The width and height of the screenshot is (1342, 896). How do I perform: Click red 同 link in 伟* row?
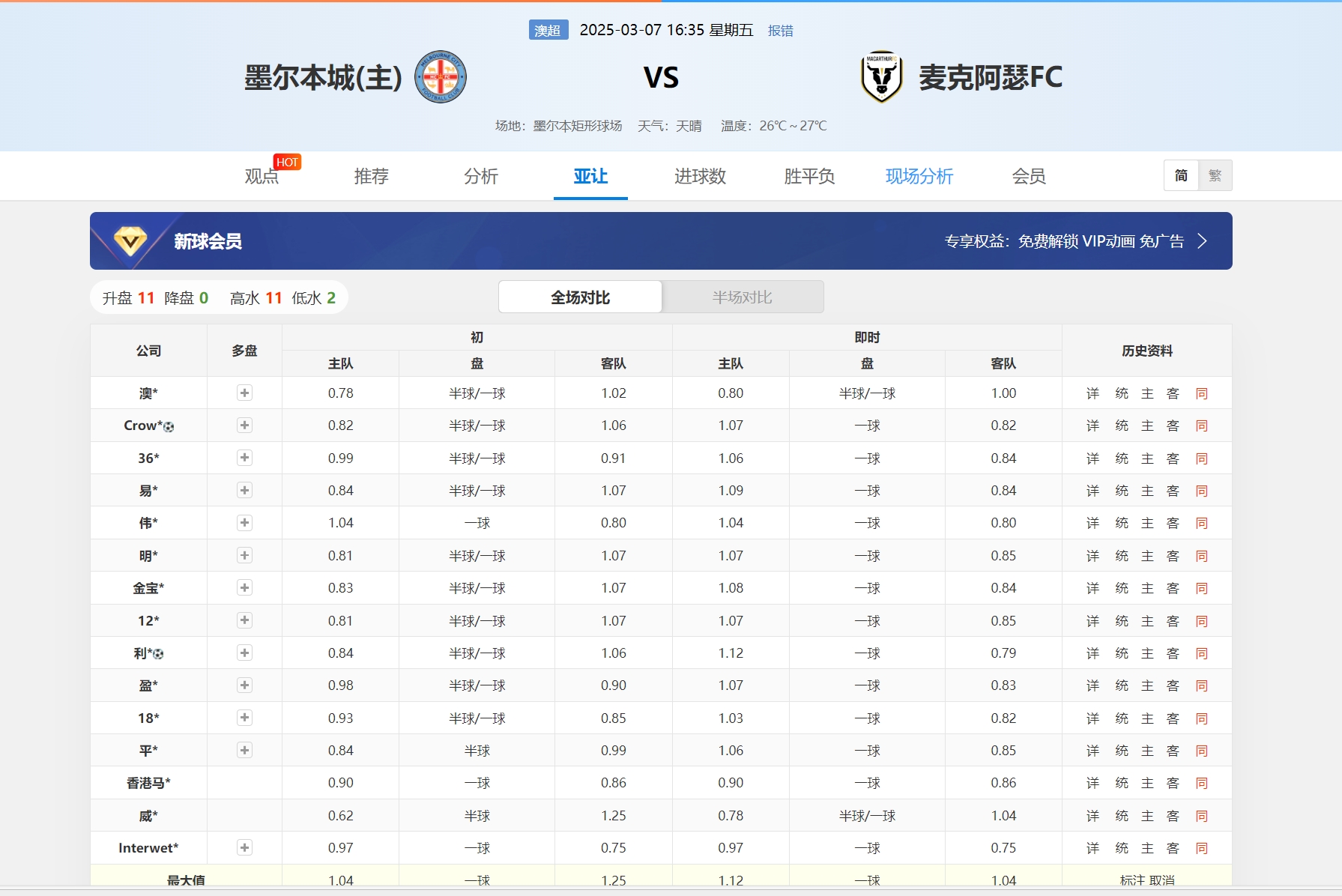(x=1202, y=523)
